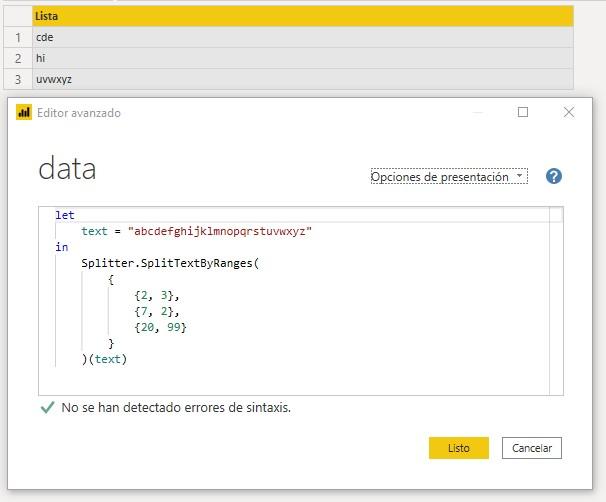The image size is (606, 502).
Task: Close the Editor avanzado dialog
Action: pyautogui.click(x=569, y=112)
